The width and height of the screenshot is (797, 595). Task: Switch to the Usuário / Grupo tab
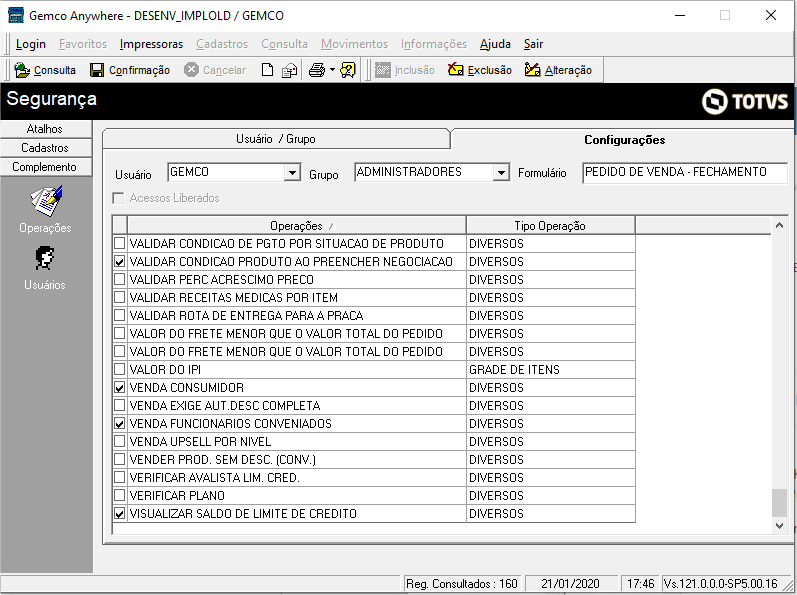276,139
